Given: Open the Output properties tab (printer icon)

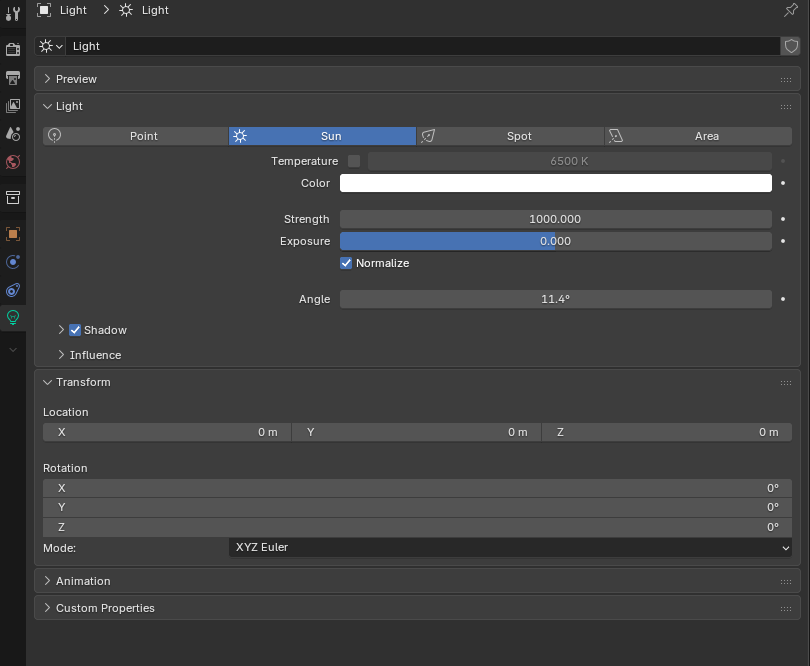Looking at the screenshot, I should (x=13, y=78).
